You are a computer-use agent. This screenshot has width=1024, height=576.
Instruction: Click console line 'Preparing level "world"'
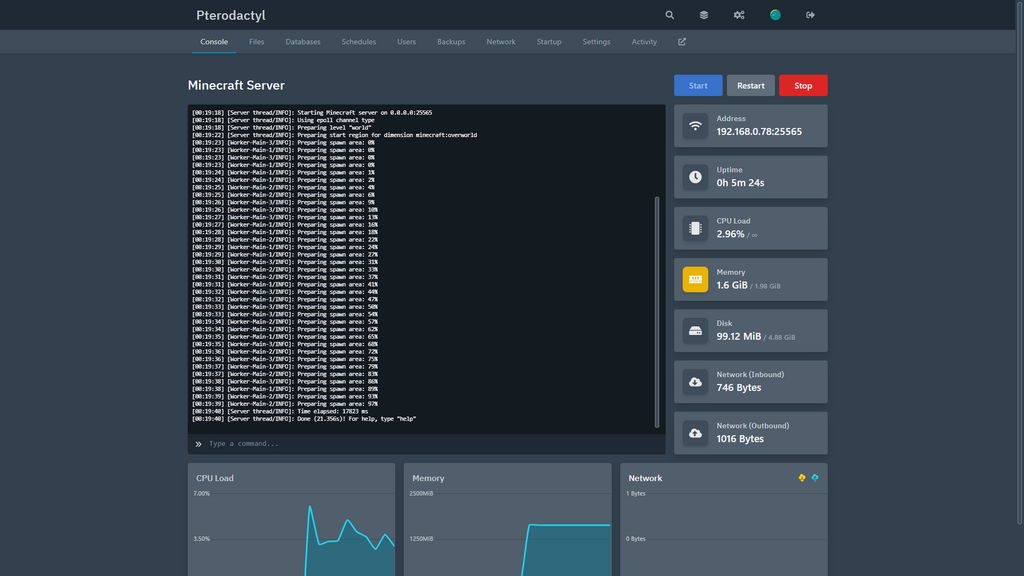tap(281, 127)
